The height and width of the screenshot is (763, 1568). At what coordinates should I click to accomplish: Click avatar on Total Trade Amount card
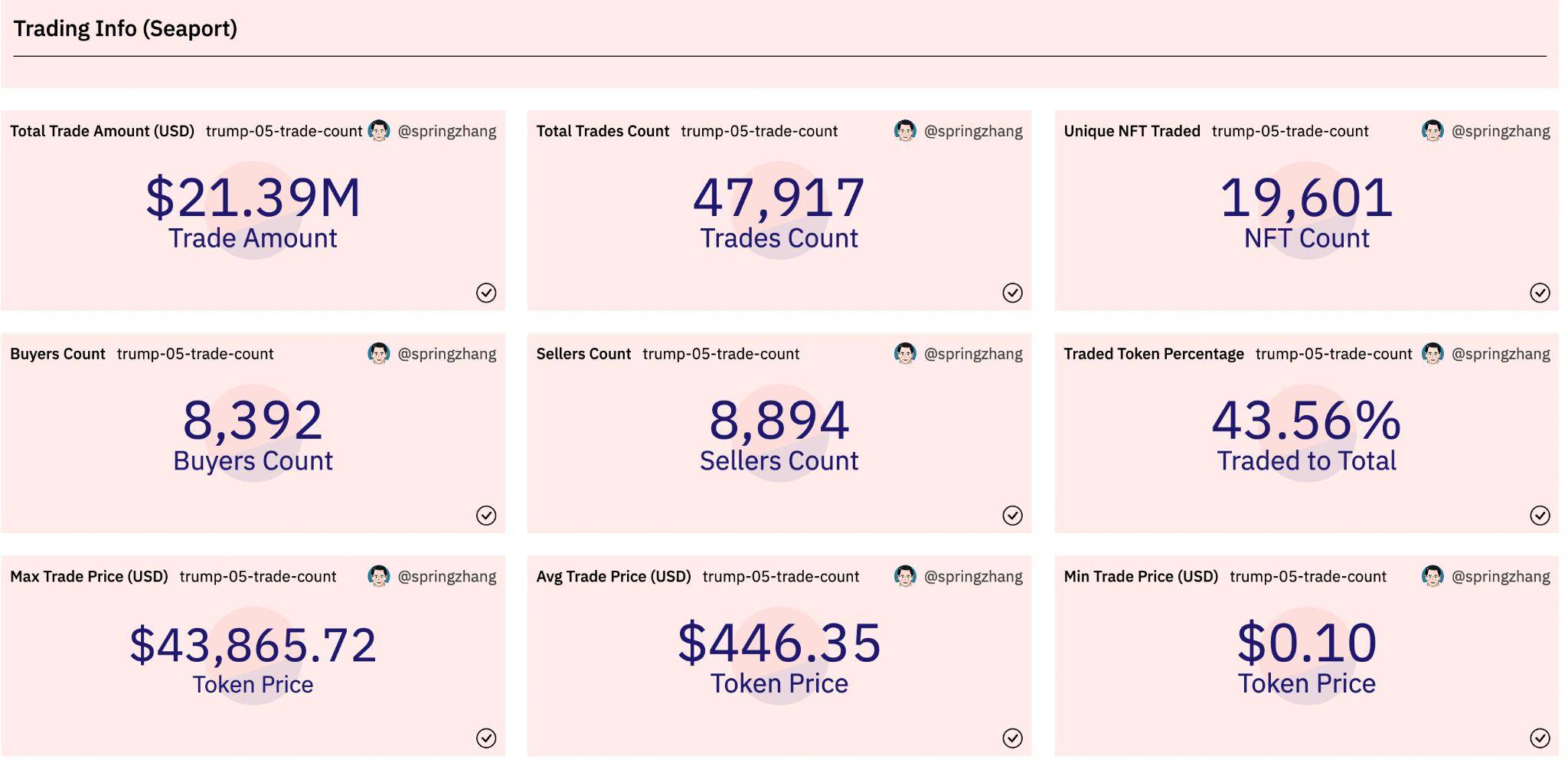click(x=379, y=131)
